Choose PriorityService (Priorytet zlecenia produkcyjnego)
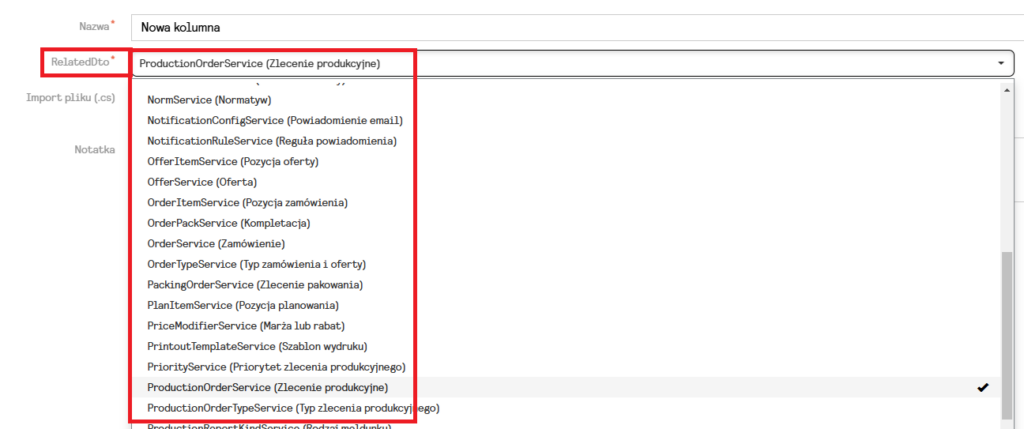This screenshot has height=429, width=1024. click(275, 367)
